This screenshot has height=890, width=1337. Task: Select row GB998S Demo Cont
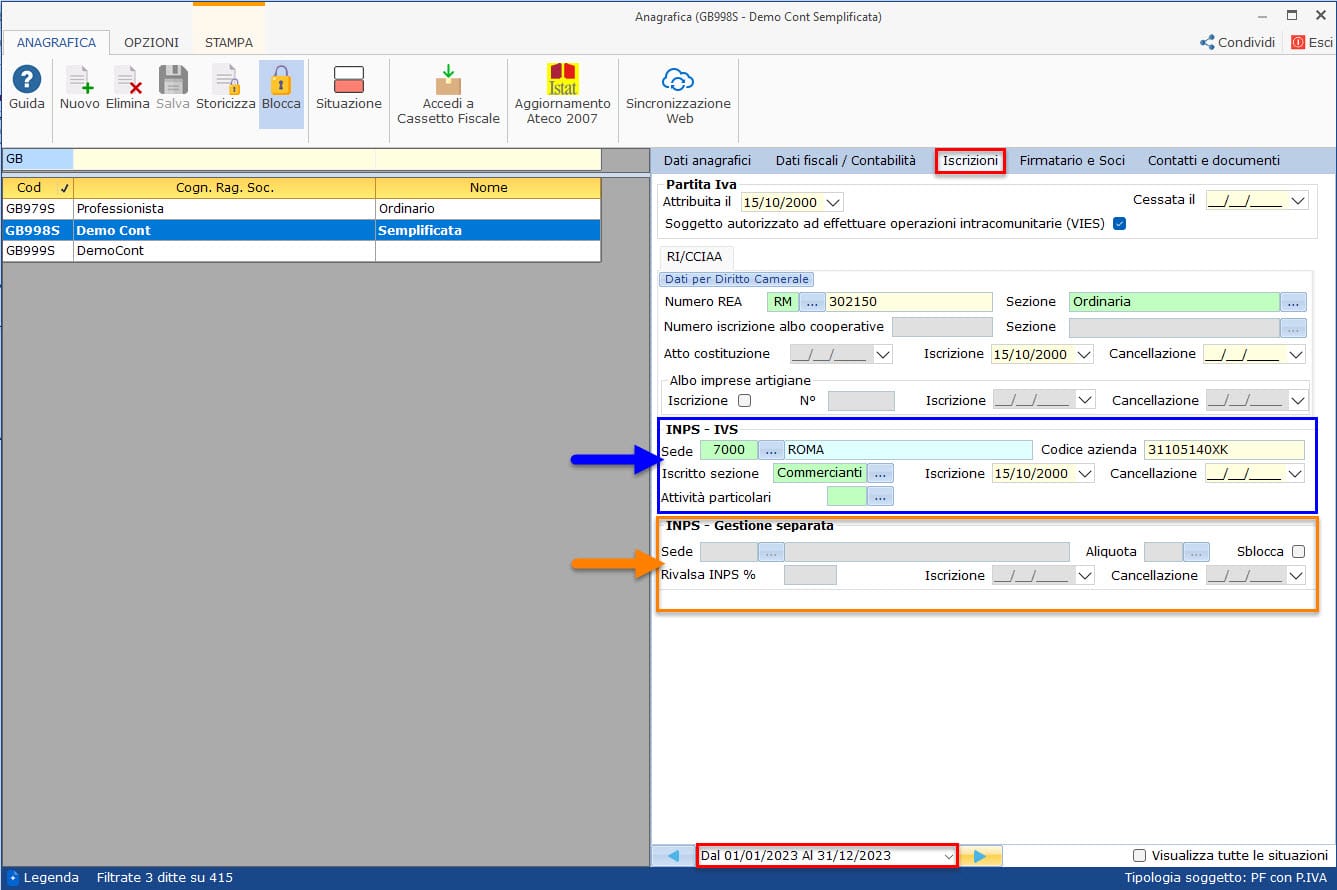pos(301,230)
